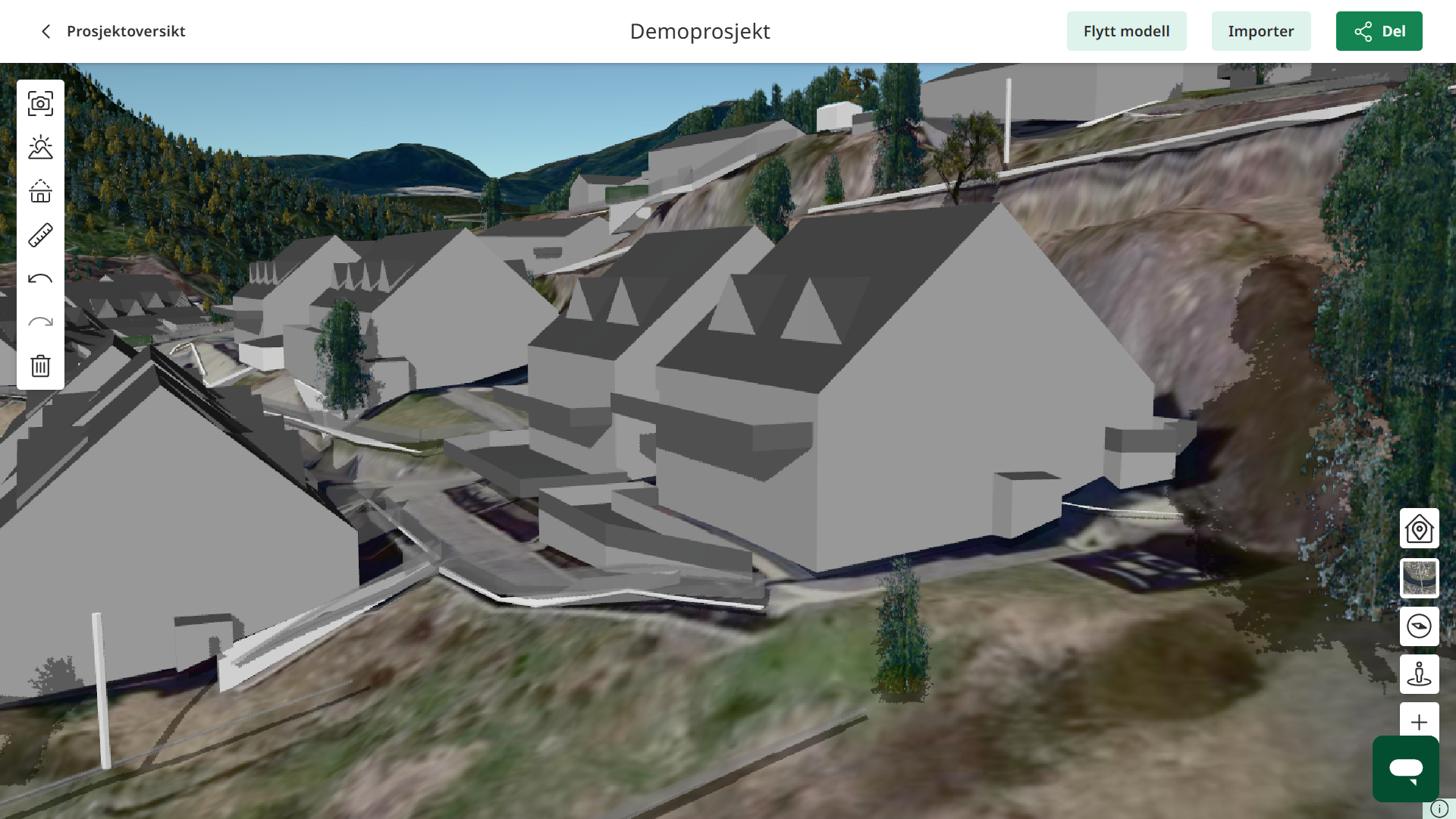Capture a screenshot with the camera tool

pos(40,104)
